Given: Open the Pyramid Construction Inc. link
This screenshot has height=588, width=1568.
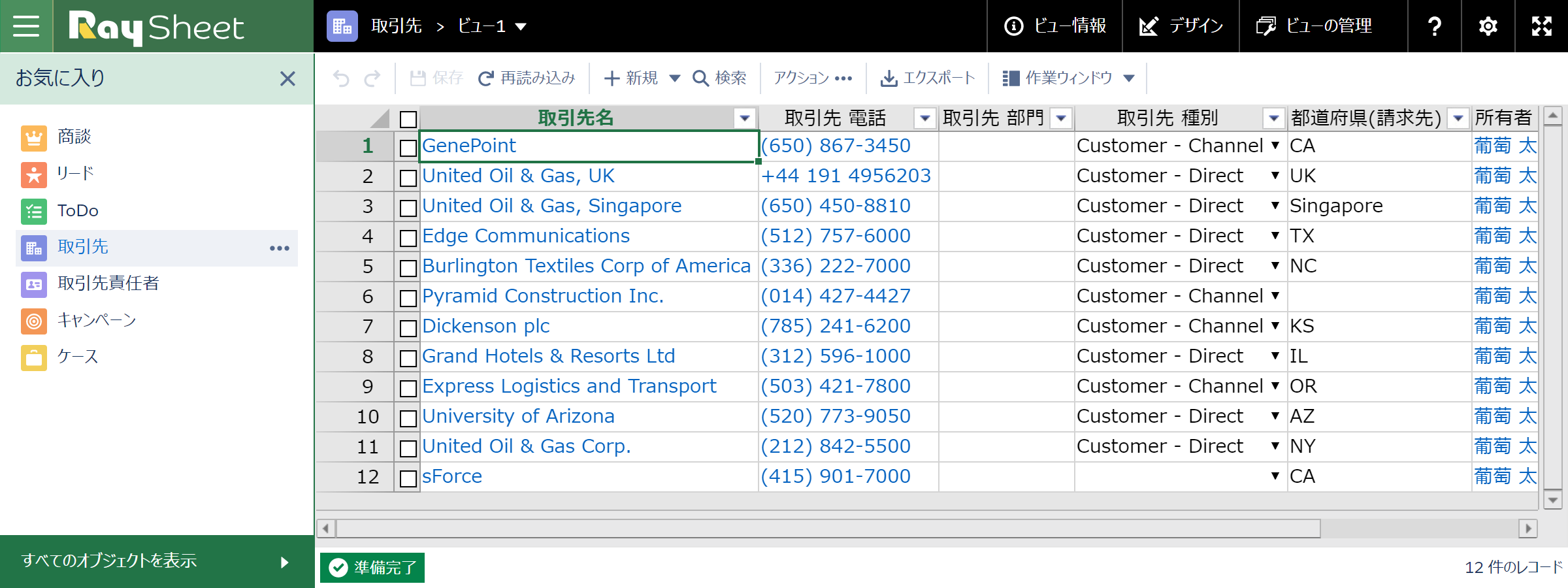Looking at the screenshot, I should pyautogui.click(x=543, y=296).
